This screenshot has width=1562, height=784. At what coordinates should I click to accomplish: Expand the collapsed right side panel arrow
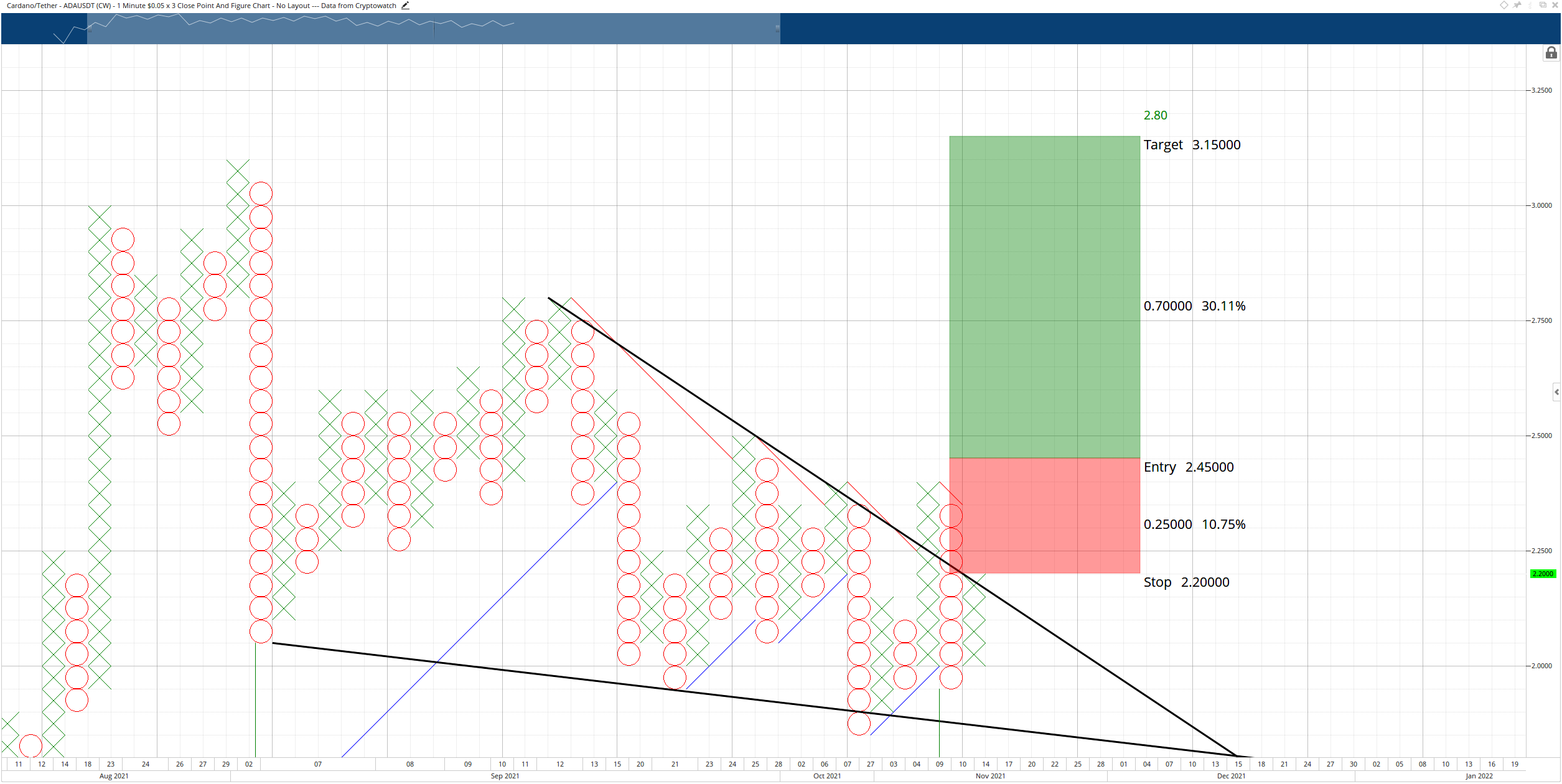click(x=1556, y=392)
